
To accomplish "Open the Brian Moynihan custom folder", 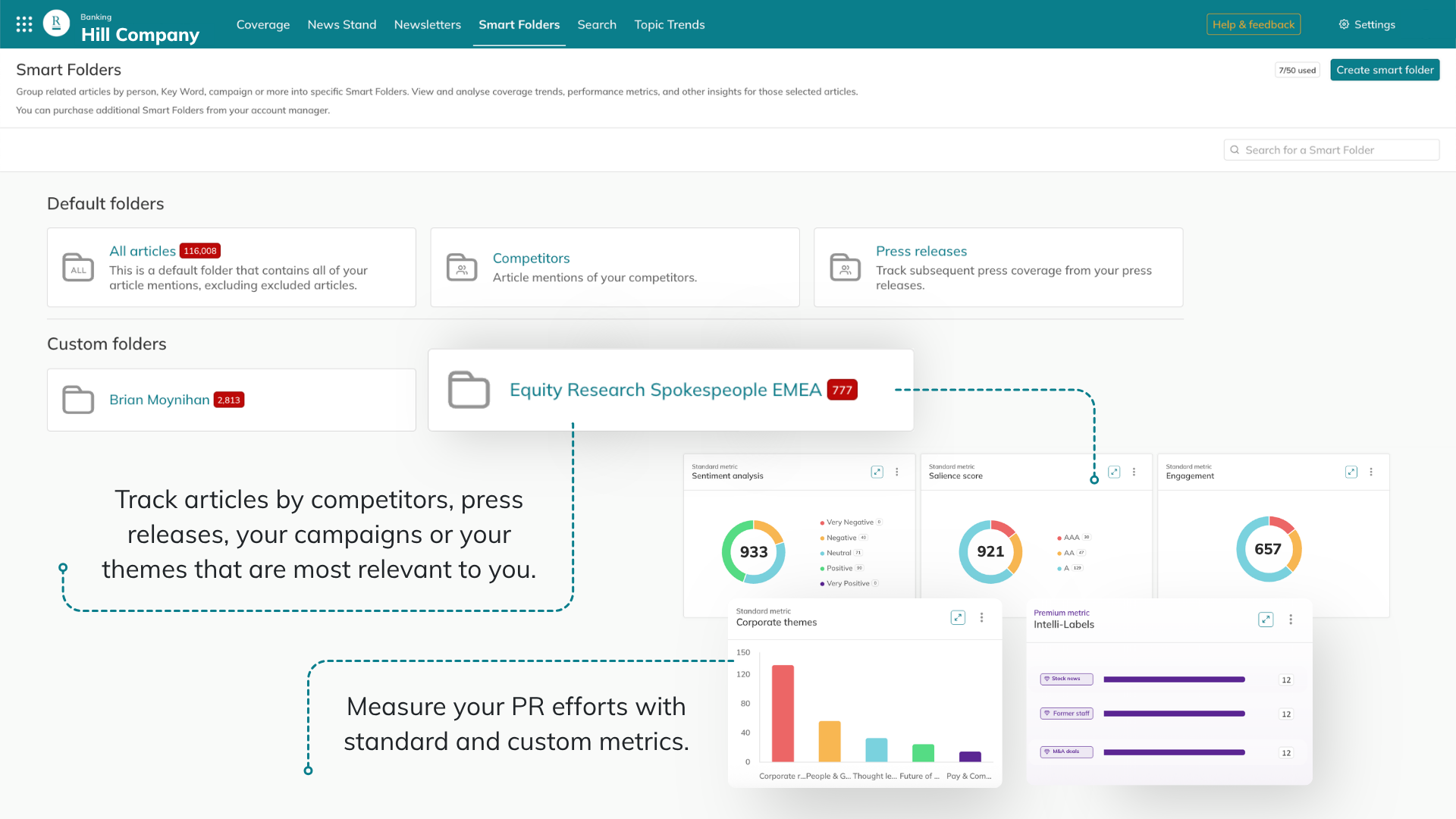I will (x=159, y=400).
